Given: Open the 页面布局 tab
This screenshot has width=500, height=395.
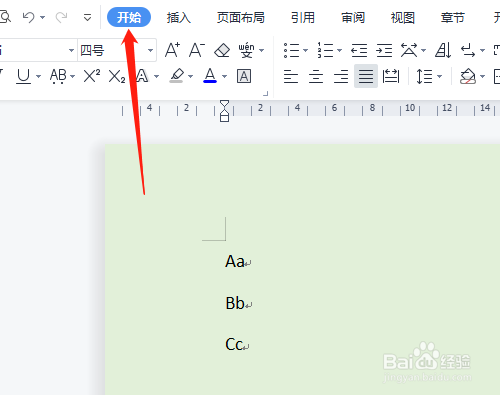Looking at the screenshot, I should tap(240, 18).
